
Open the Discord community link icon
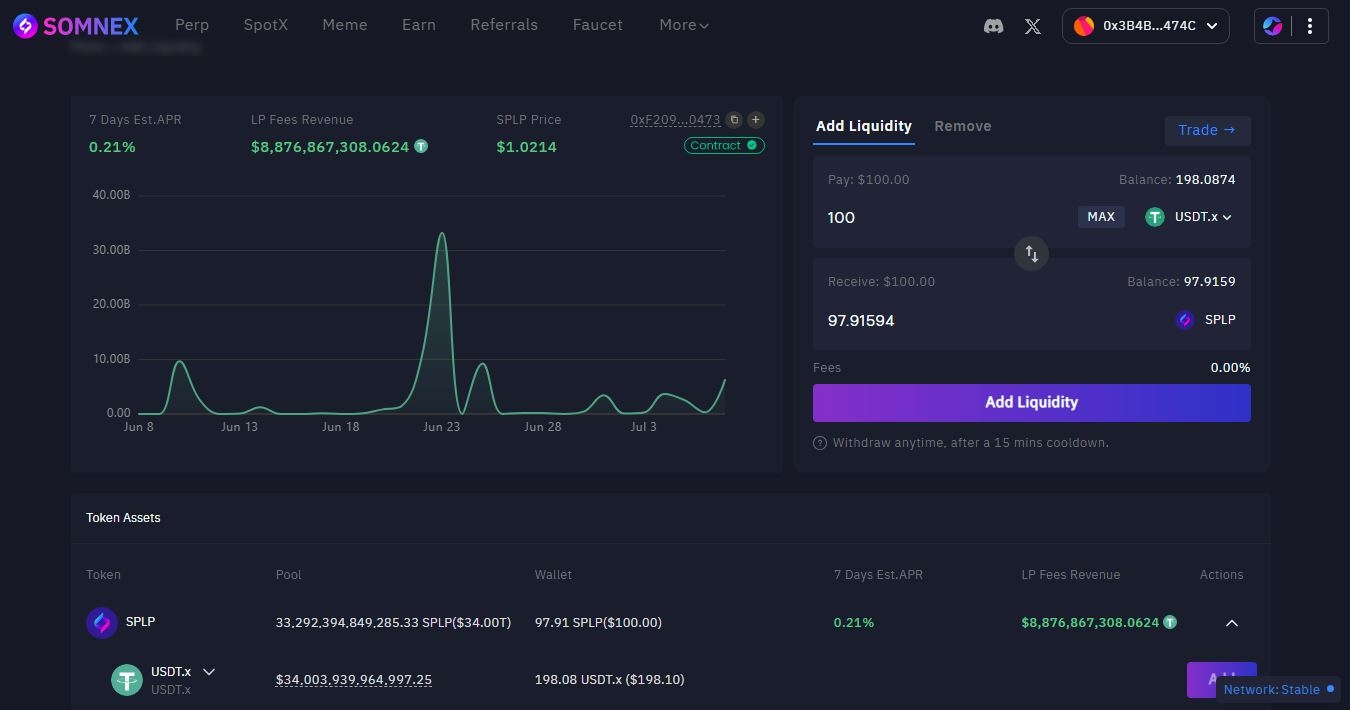993,26
